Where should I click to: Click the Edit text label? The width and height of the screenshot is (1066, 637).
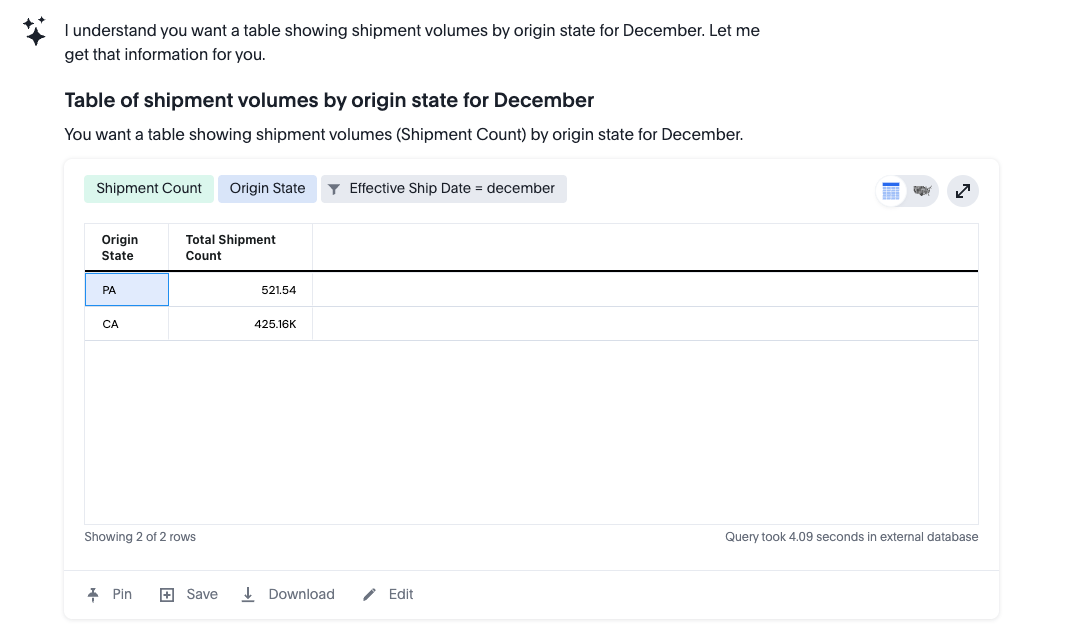point(401,595)
